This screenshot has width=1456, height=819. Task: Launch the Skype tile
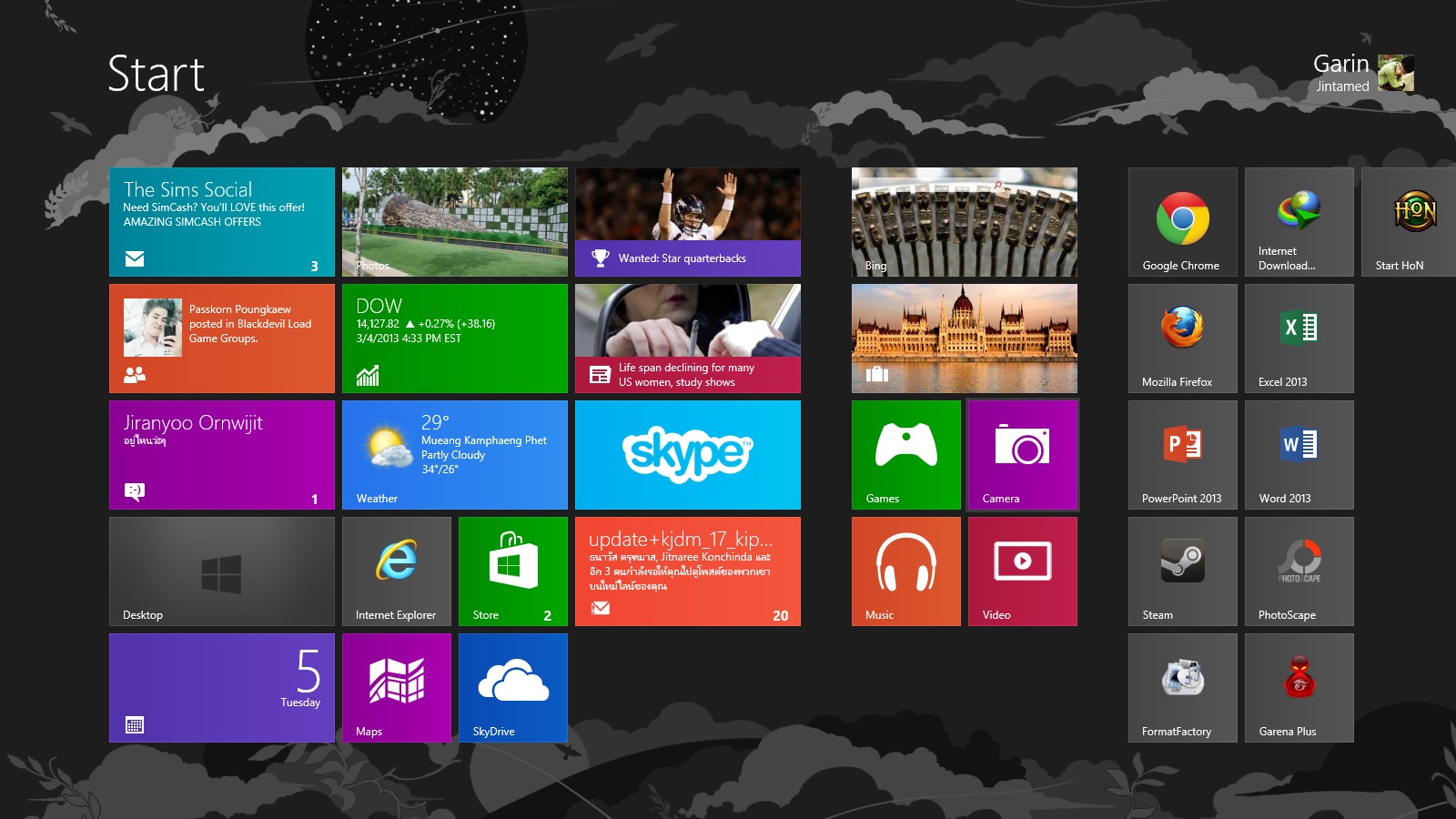tap(688, 455)
